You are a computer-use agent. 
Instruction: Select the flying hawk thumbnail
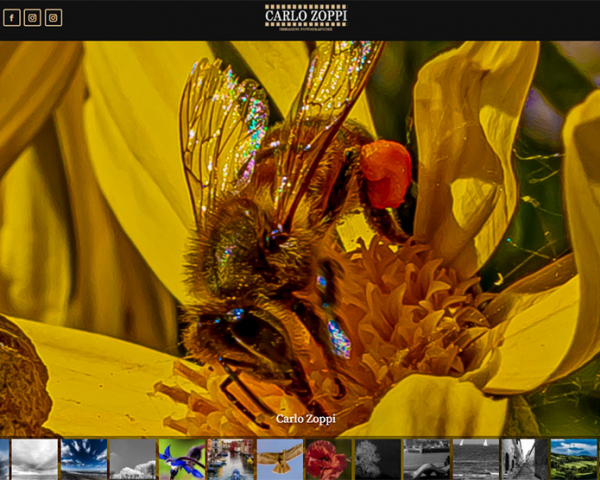pos(280,459)
